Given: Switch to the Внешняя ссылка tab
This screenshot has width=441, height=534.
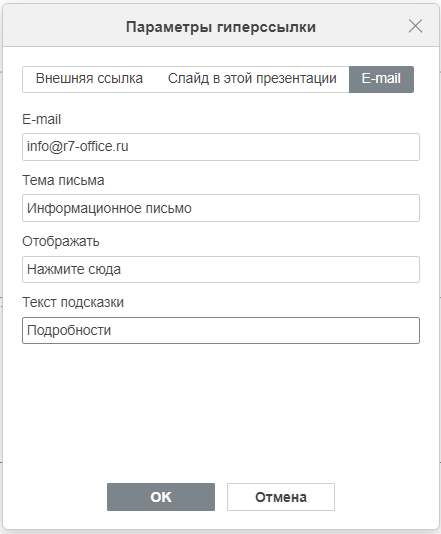Looking at the screenshot, I should point(89,79).
